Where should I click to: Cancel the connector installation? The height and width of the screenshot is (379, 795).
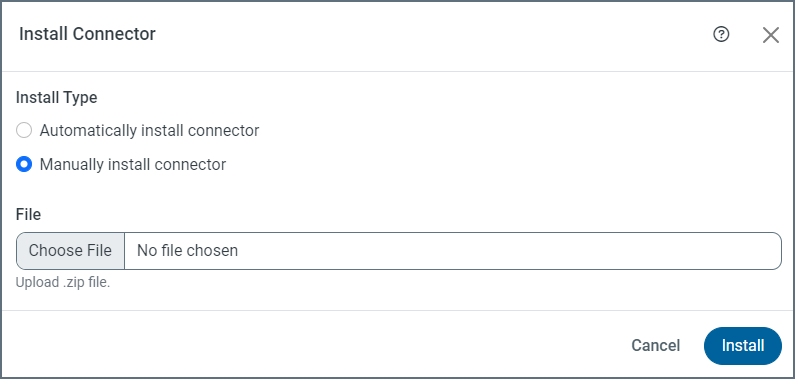655,346
